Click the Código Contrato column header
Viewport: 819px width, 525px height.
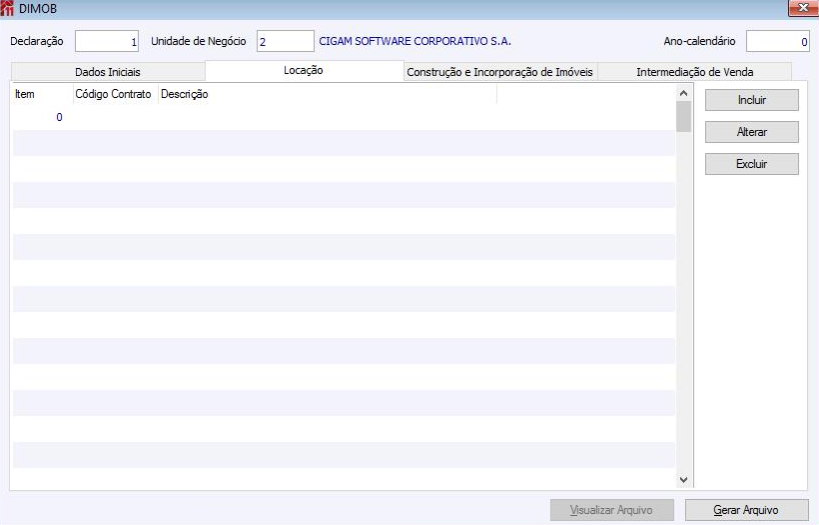click(115, 94)
